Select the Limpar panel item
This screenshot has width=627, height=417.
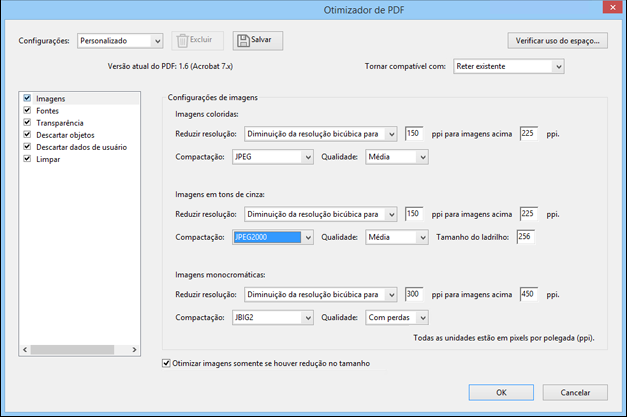[x=48, y=159]
